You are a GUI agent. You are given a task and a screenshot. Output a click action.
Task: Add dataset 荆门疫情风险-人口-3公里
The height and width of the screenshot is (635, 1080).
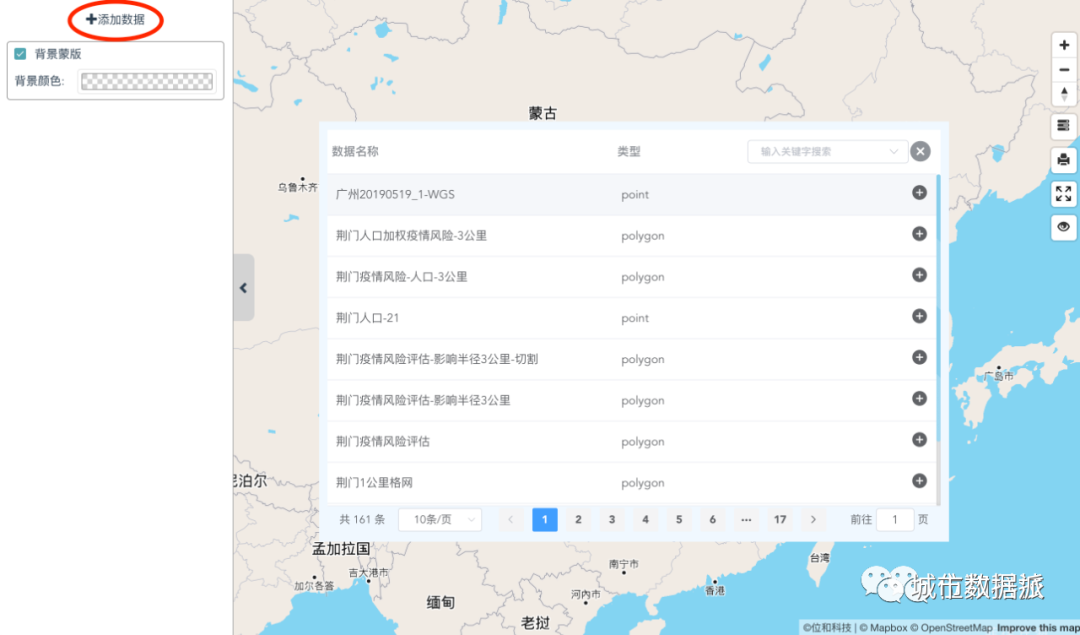click(919, 275)
